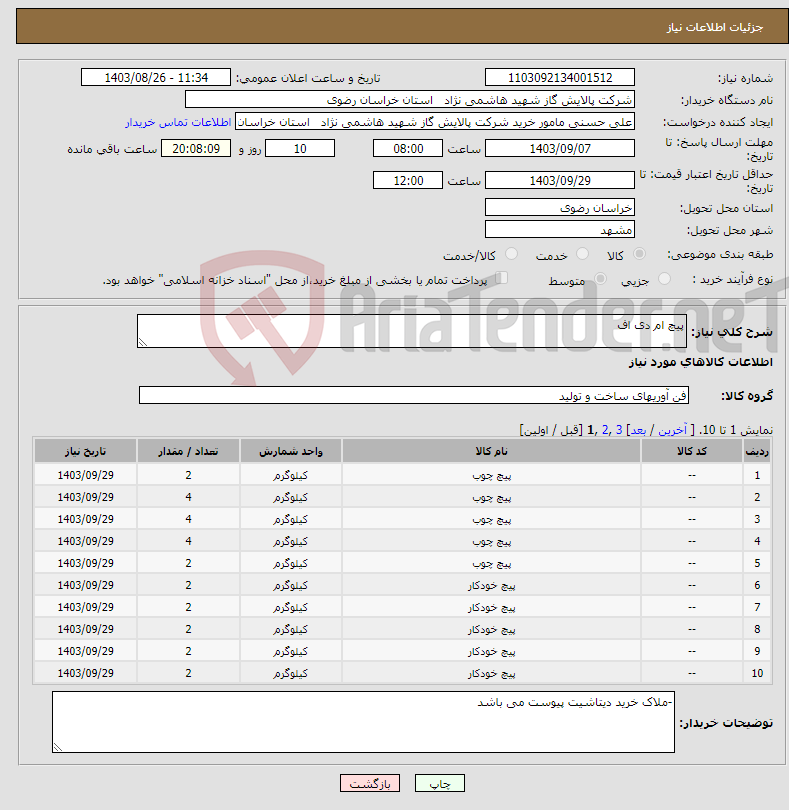Click the تاریخ نیاز column header
The height and width of the screenshot is (810, 789).
[85, 451]
